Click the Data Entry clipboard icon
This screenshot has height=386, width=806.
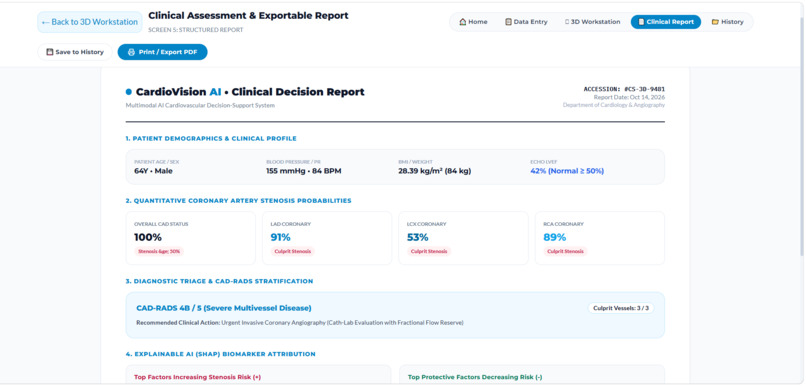[508, 22]
